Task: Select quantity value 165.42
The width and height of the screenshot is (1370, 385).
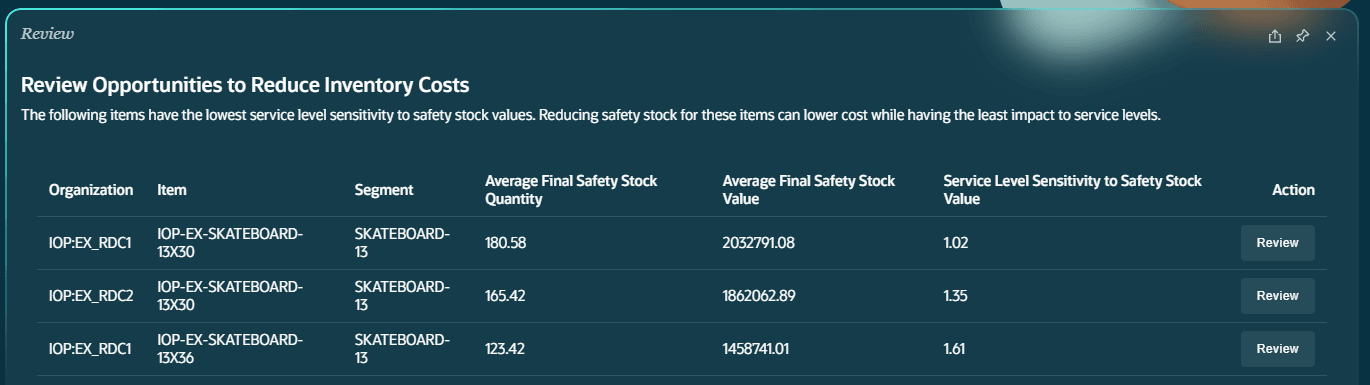Action: 505,296
